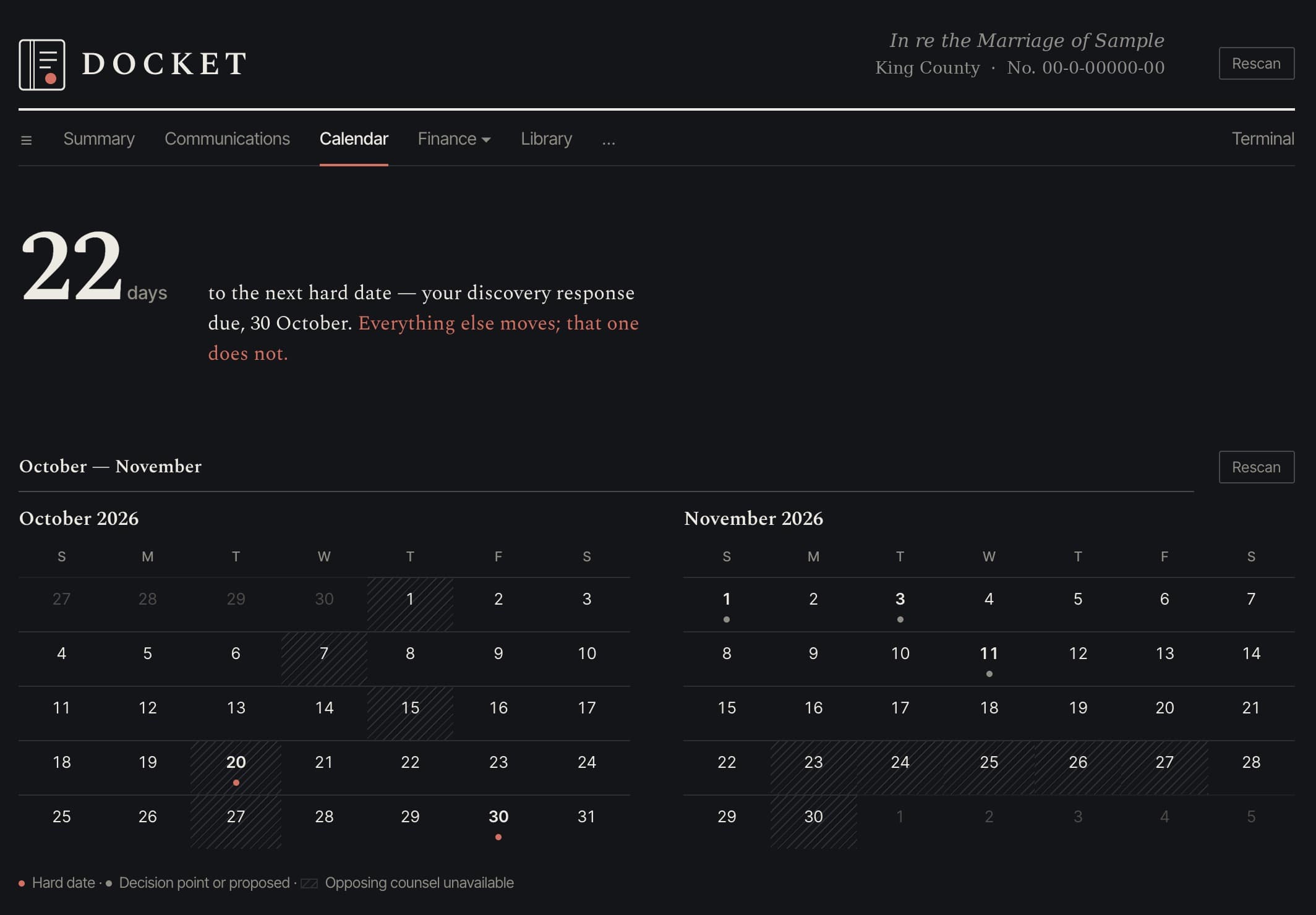Click the King County text
The width and height of the screenshot is (1316, 915).
click(x=928, y=67)
